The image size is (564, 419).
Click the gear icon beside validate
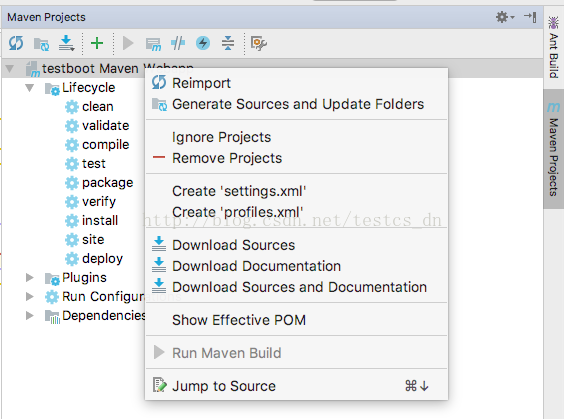tap(72, 126)
